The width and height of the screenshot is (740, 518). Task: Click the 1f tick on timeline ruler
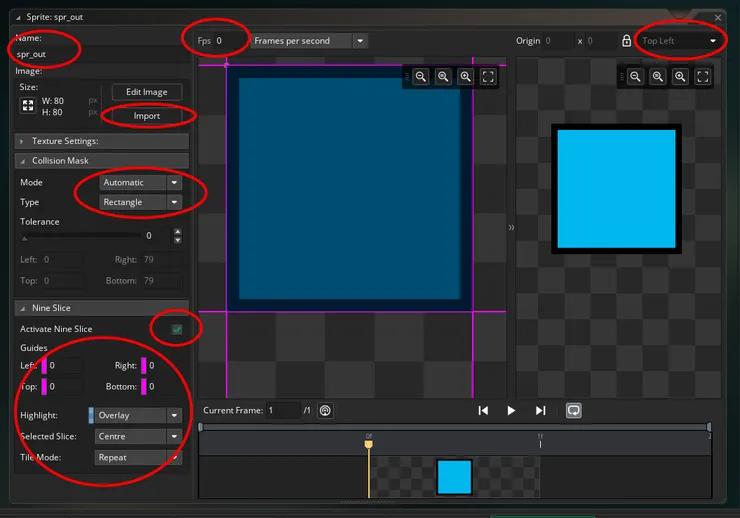click(540, 440)
